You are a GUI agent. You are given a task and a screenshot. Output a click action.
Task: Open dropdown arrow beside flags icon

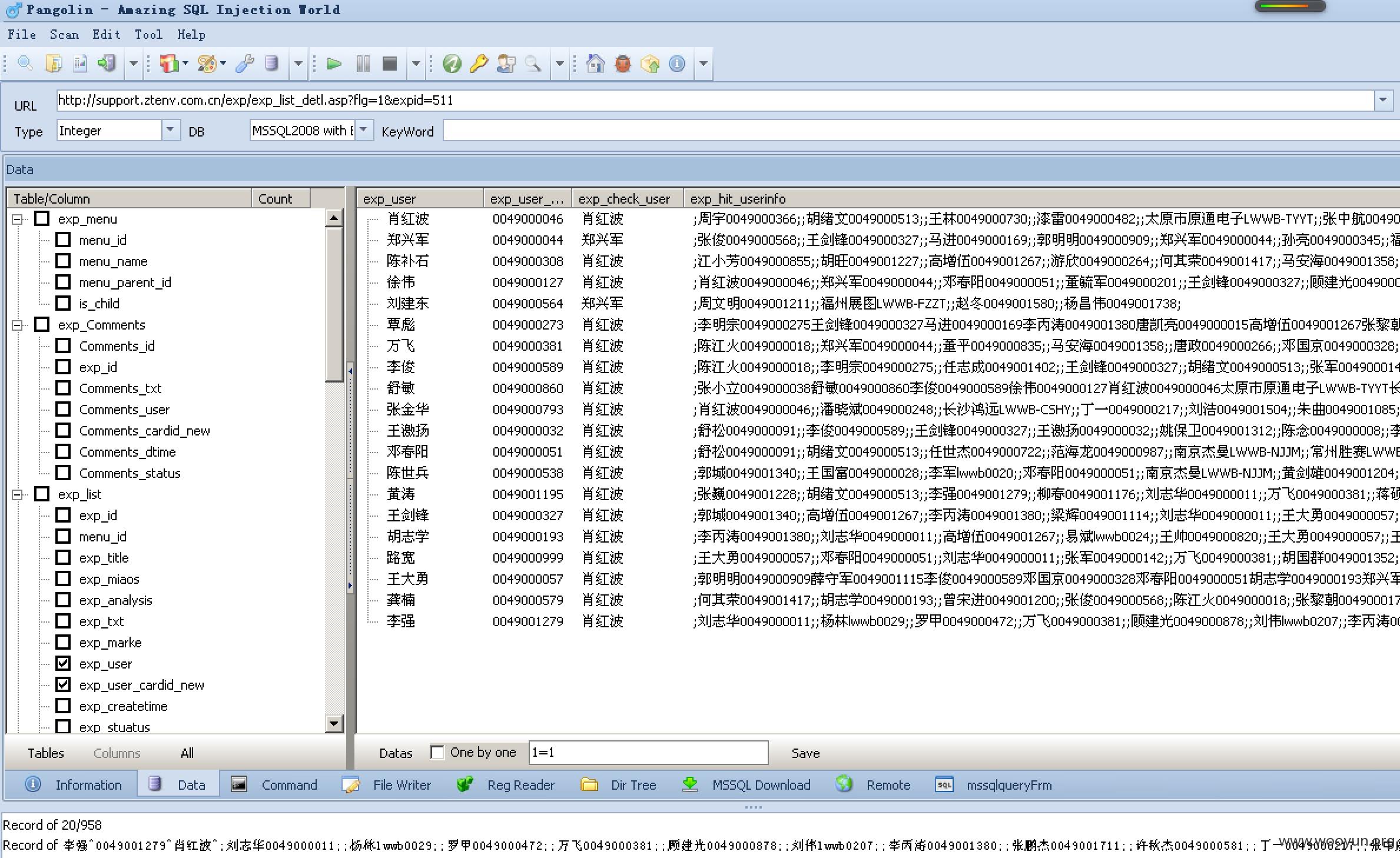(x=185, y=63)
